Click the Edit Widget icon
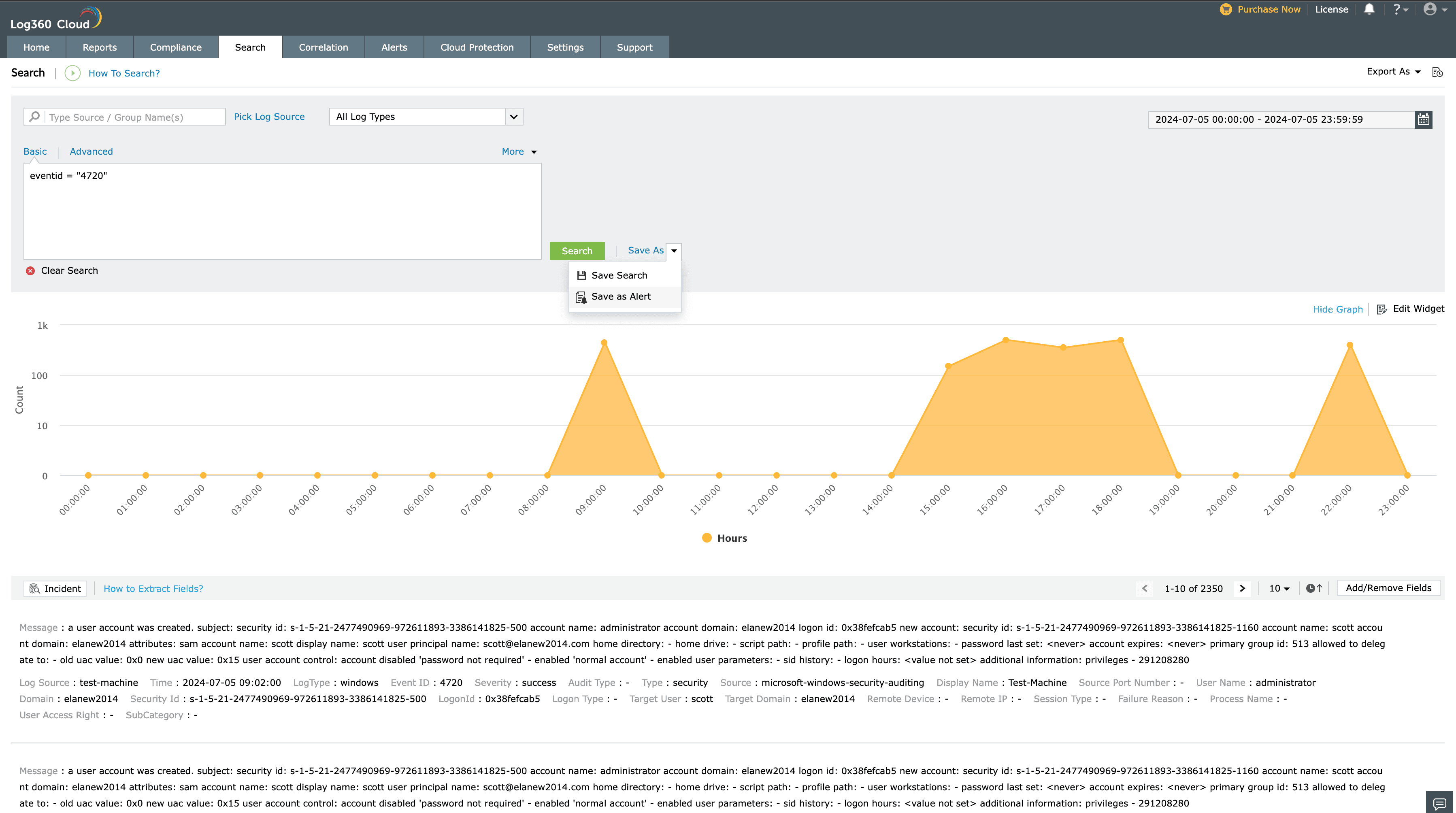Viewport: 1456px width, 813px height. pyautogui.click(x=1381, y=309)
